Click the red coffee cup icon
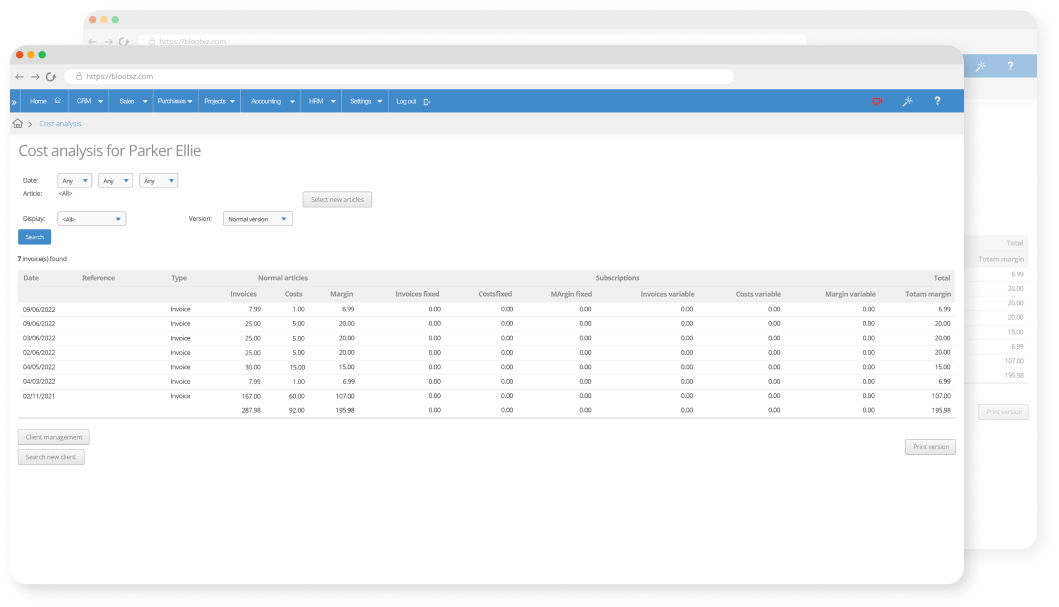 [x=877, y=101]
